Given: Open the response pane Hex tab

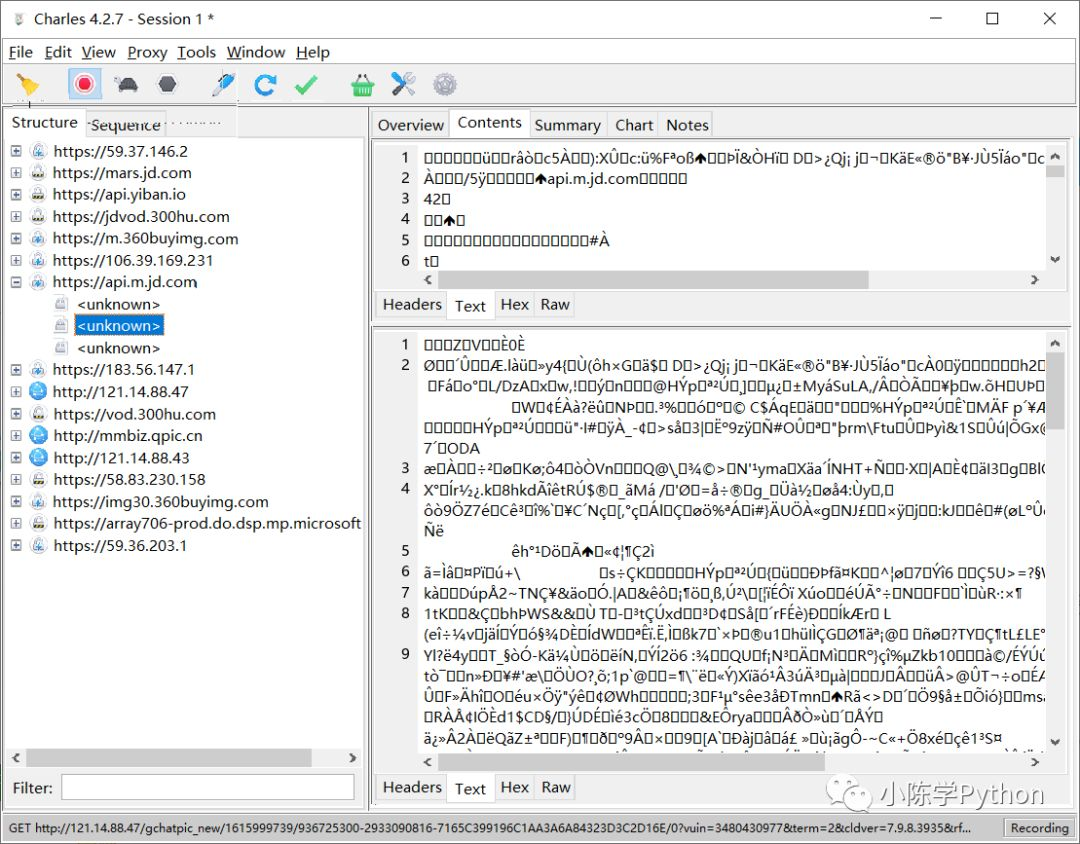Looking at the screenshot, I should pyautogui.click(x=515, y=788).
